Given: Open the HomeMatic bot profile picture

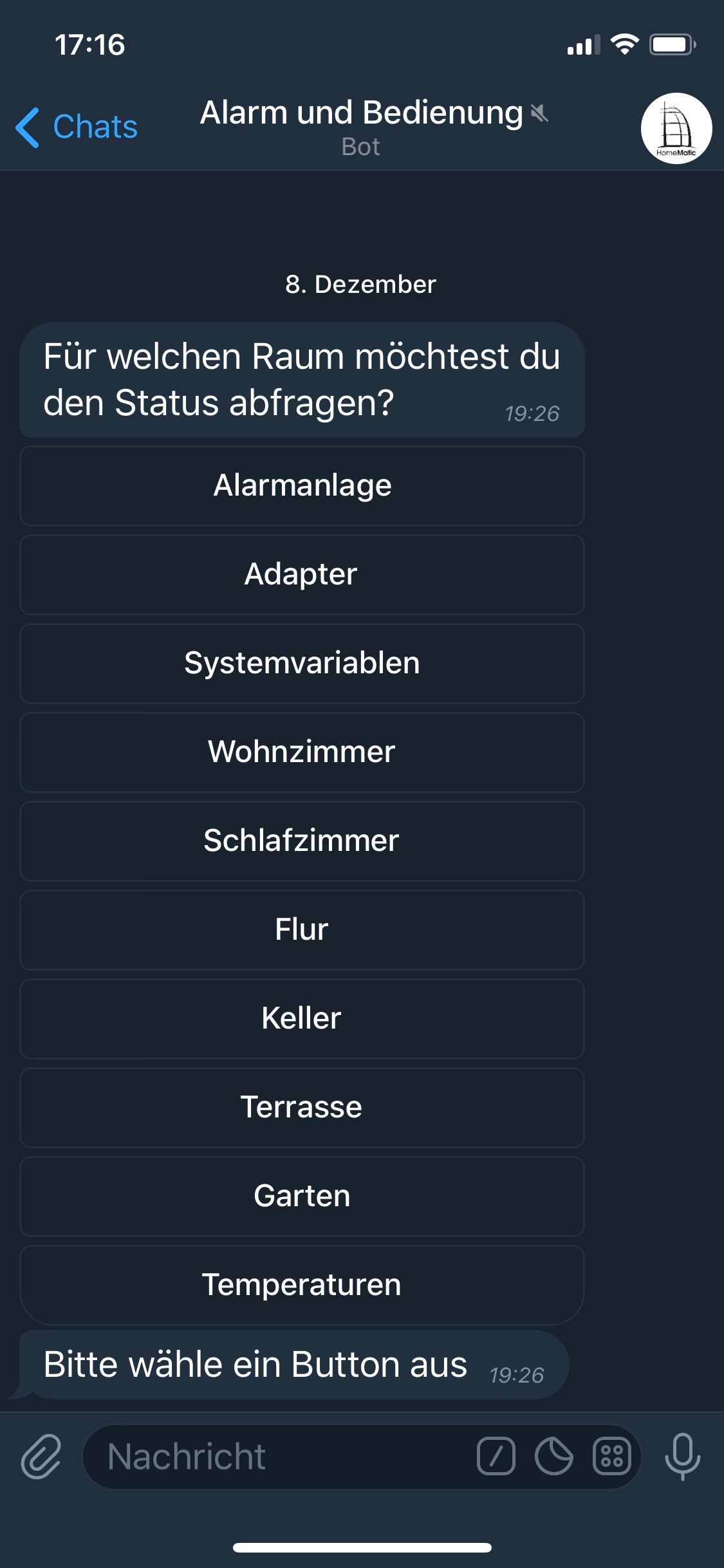Looking at the screenshot, I should coord(676,128).
